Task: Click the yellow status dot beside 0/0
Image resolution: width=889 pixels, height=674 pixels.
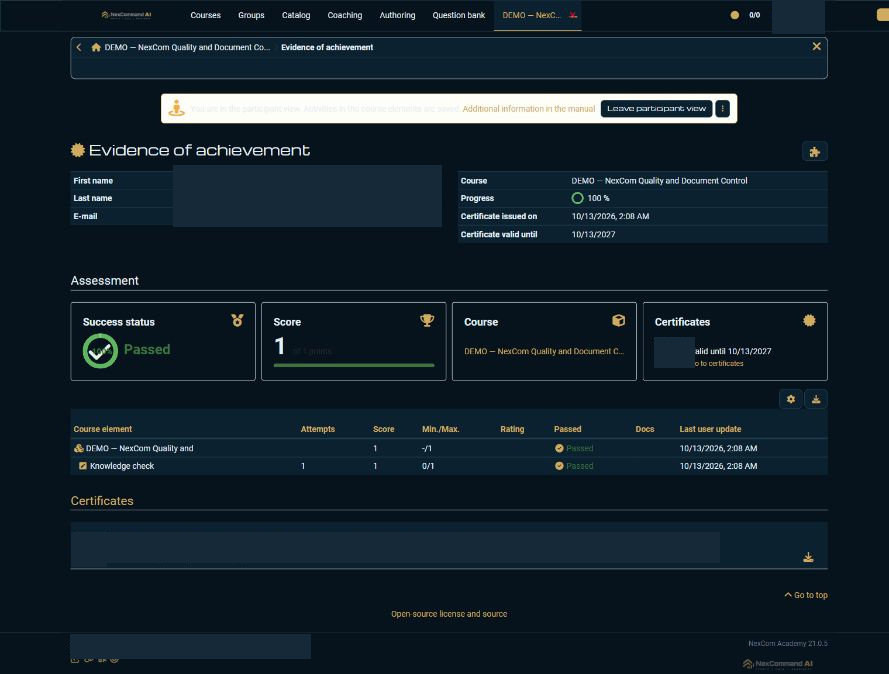Action: coord(735,15)
